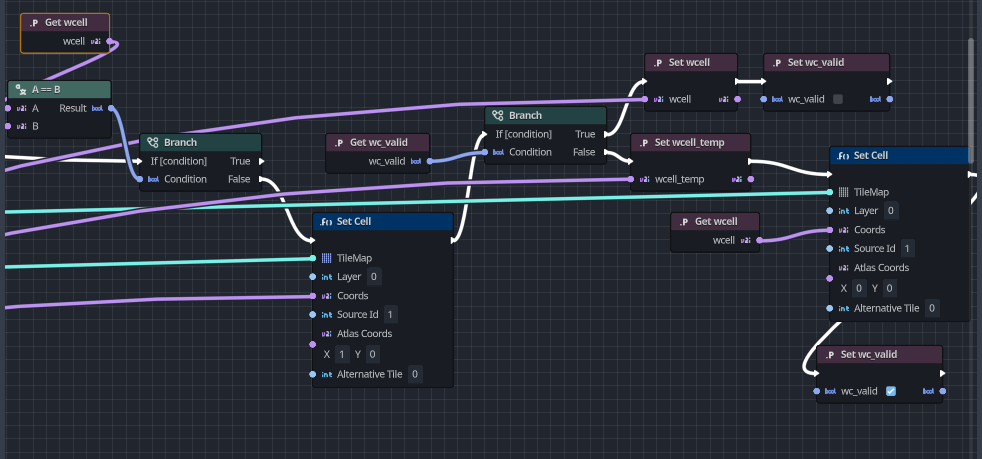Click the branch icon on Branch node beside A == B
Viewport: 982px width, 459px height.
pyautogui.click(x=152, y=143)
